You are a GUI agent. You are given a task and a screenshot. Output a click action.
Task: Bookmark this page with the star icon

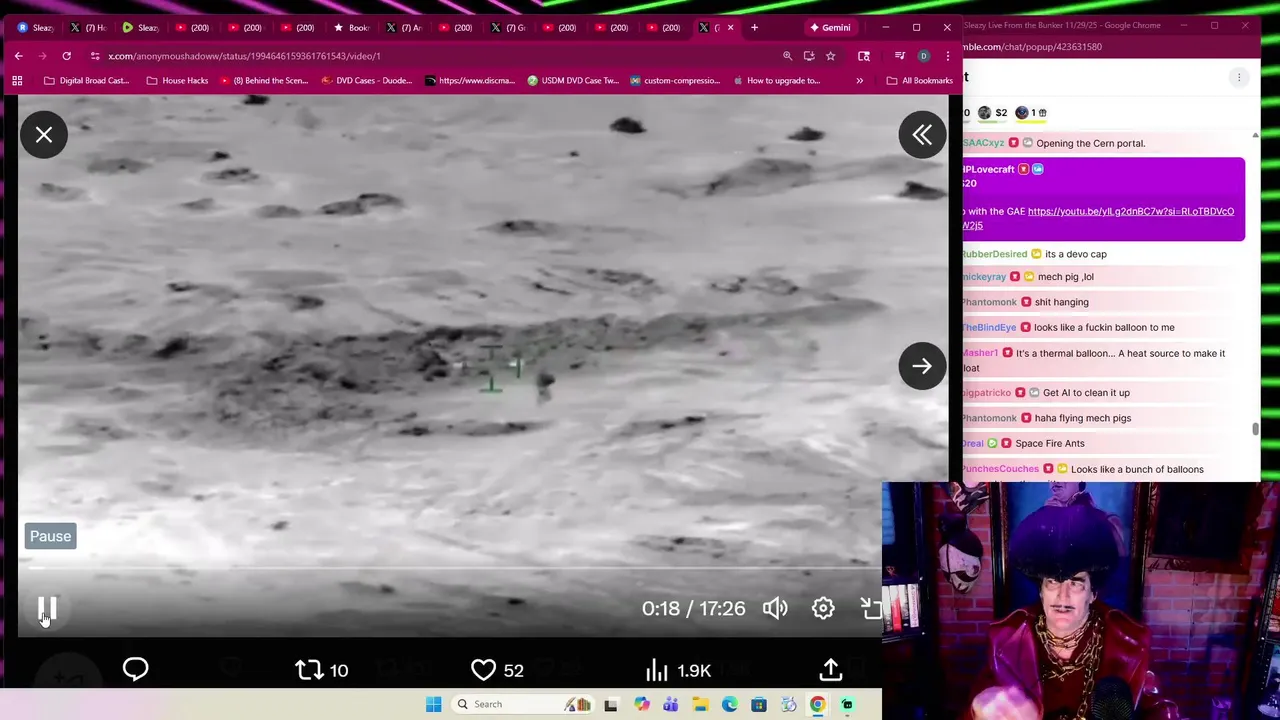point(830,56)
